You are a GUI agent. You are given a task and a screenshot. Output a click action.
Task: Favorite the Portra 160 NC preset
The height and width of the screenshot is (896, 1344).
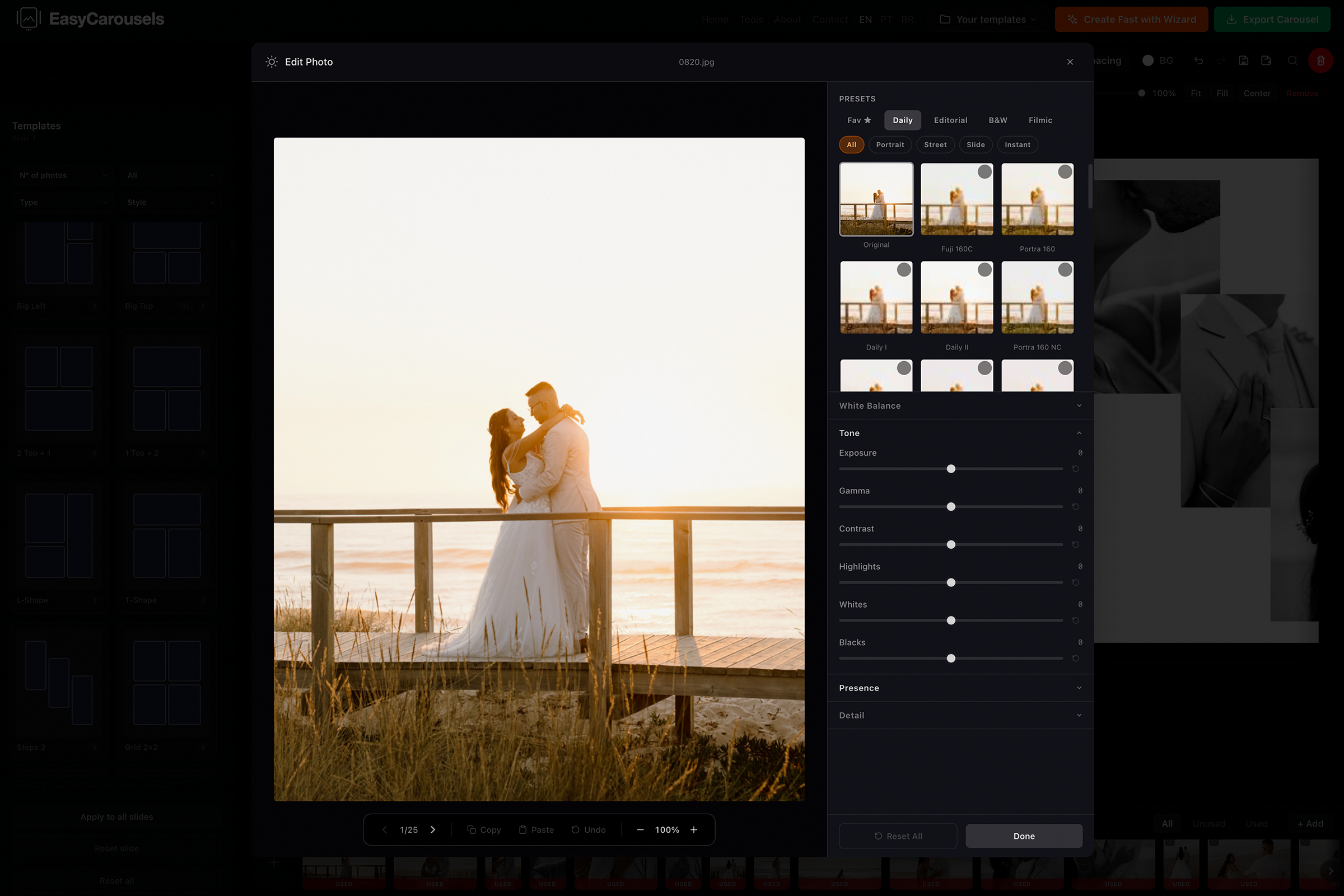[x=1065, y=270]
